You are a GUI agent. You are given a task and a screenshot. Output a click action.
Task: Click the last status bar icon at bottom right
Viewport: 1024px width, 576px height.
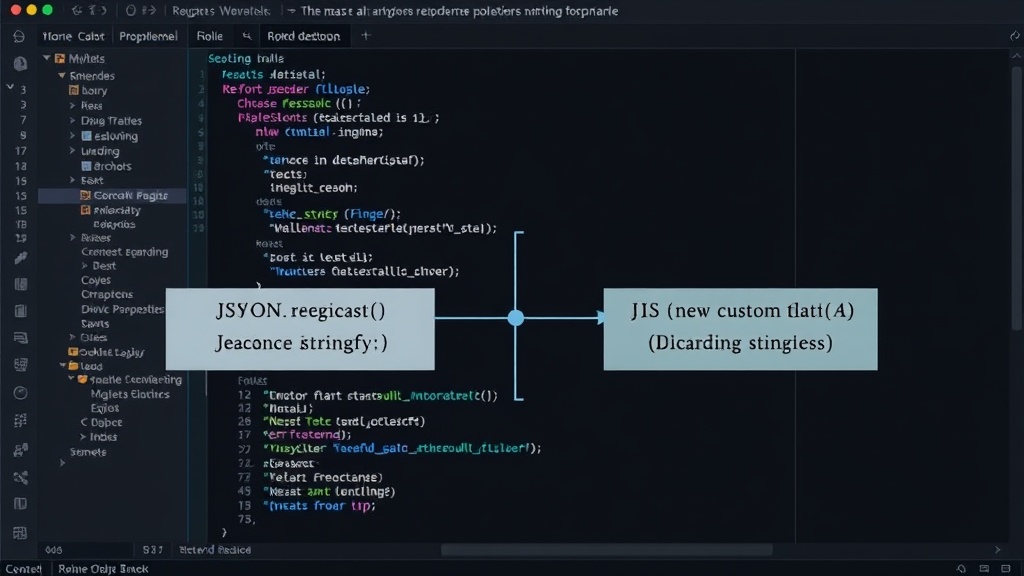pyautogui.click(x=1006, y=569)
